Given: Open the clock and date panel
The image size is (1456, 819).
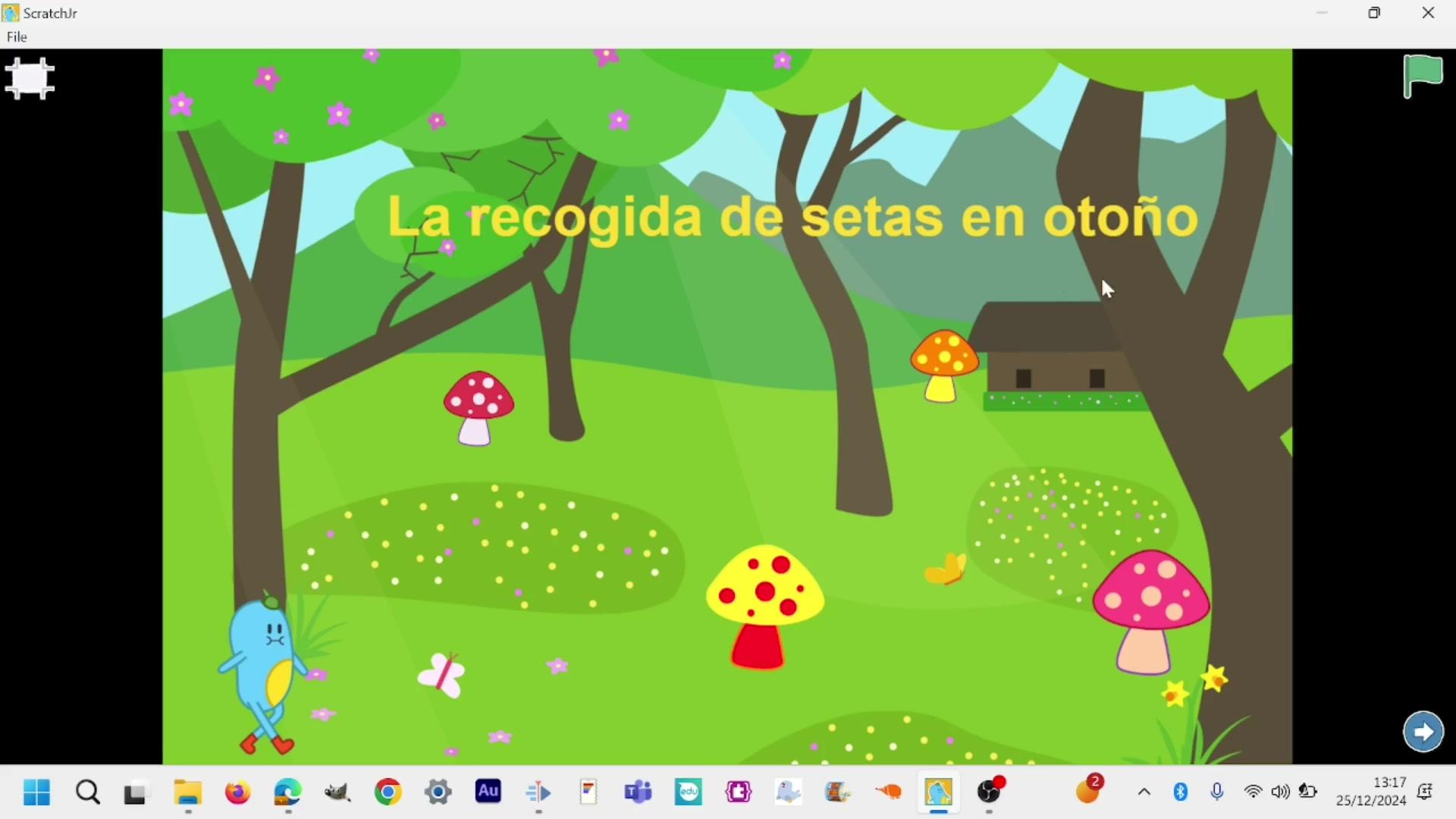Looking at the screenshot, I should (1371, 792).
